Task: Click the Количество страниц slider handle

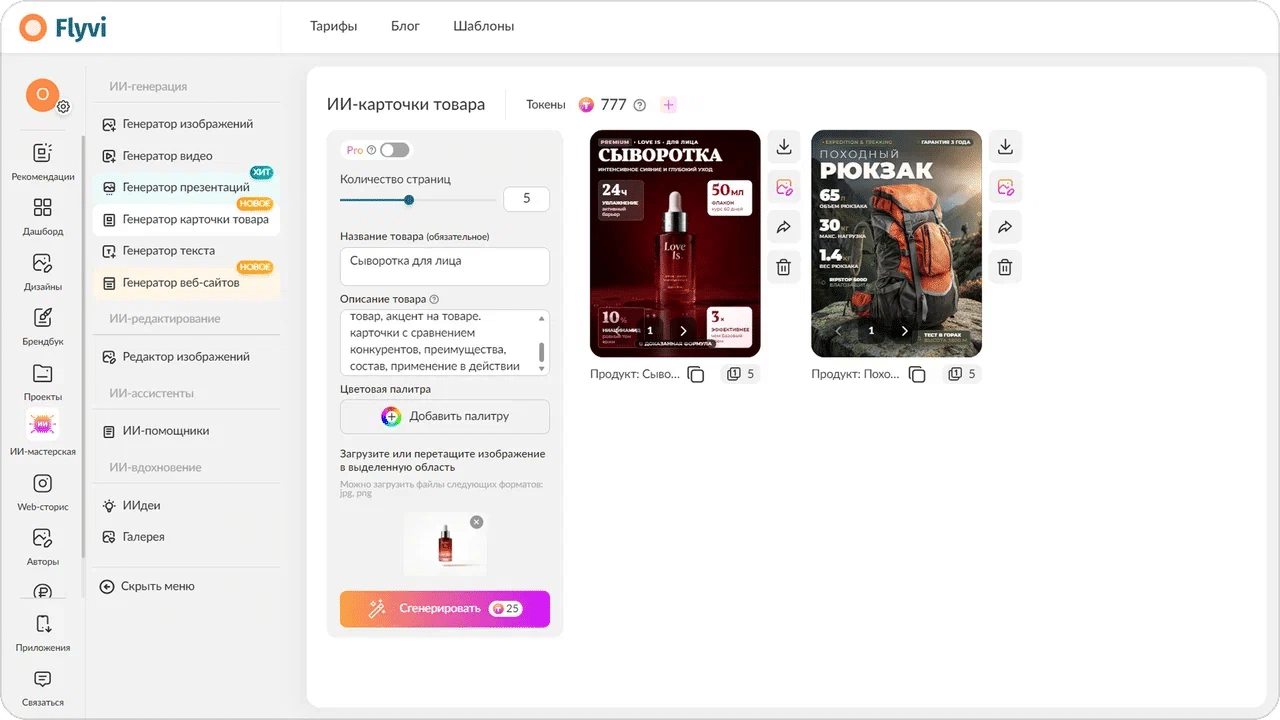Action: coord(409,200)
